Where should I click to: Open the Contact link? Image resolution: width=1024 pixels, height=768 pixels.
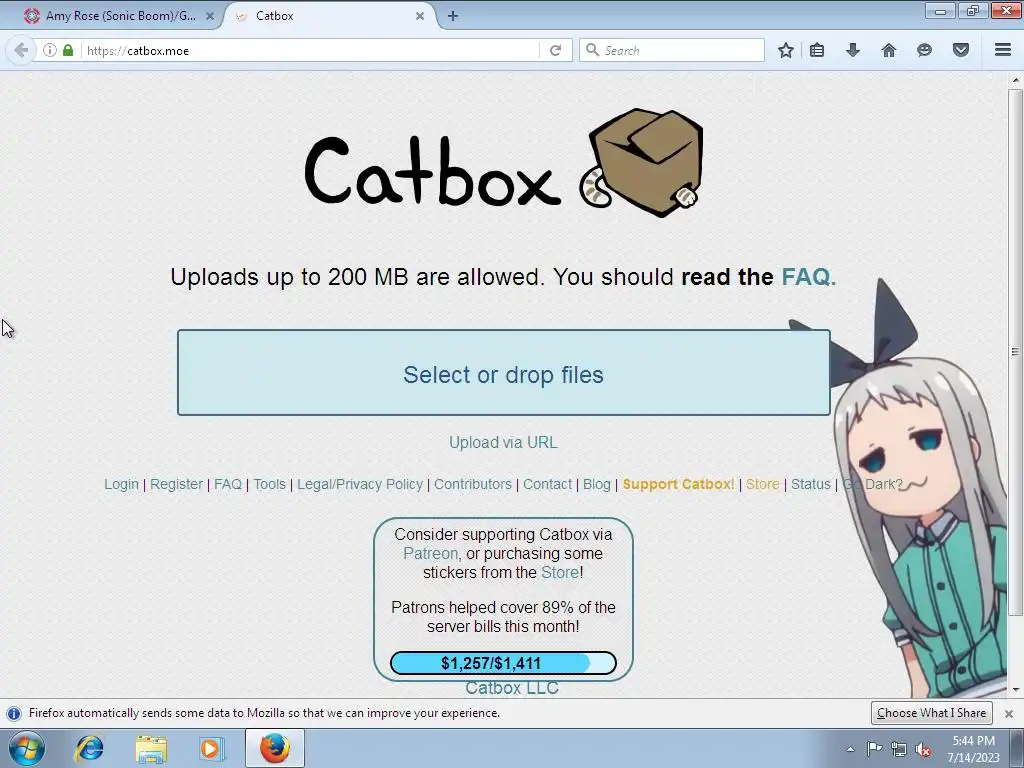tap(547, 484)
